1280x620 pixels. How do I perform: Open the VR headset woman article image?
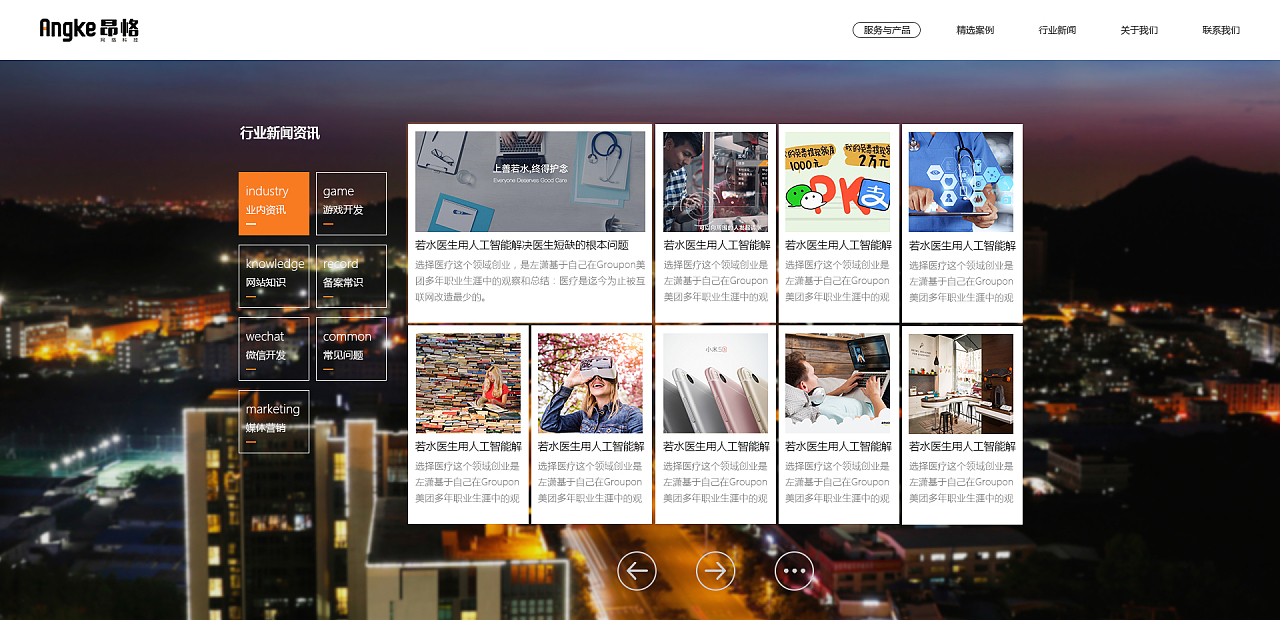point(590,383)
